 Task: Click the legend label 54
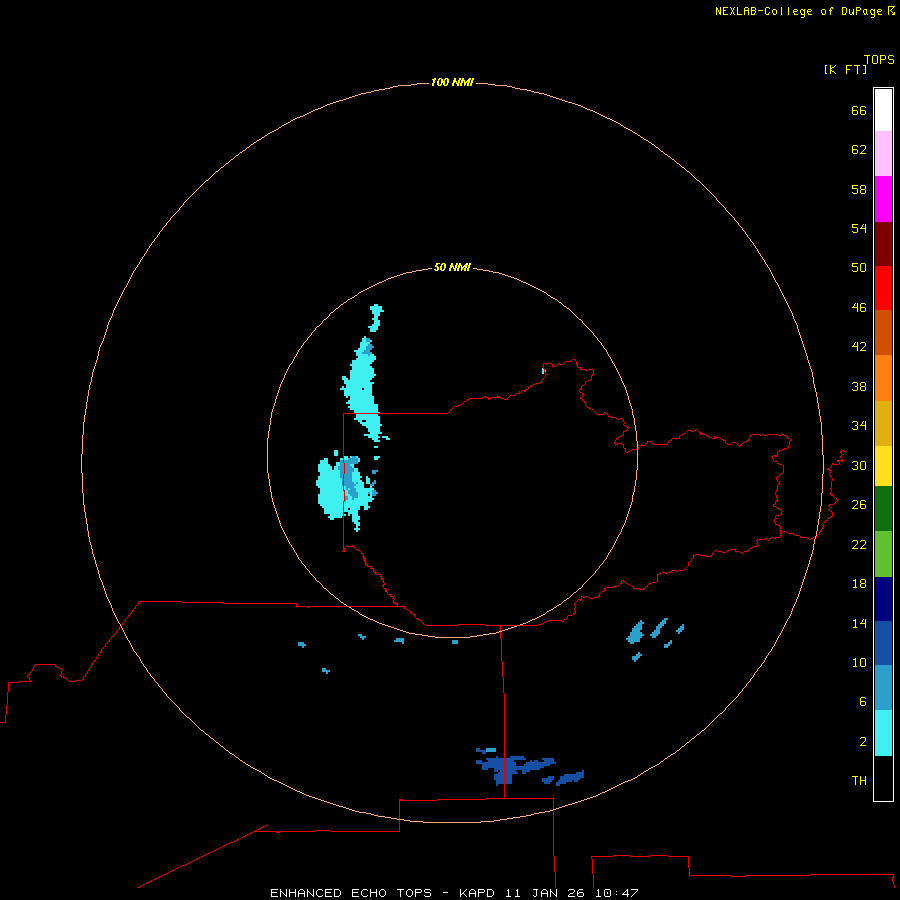(859, 228)
